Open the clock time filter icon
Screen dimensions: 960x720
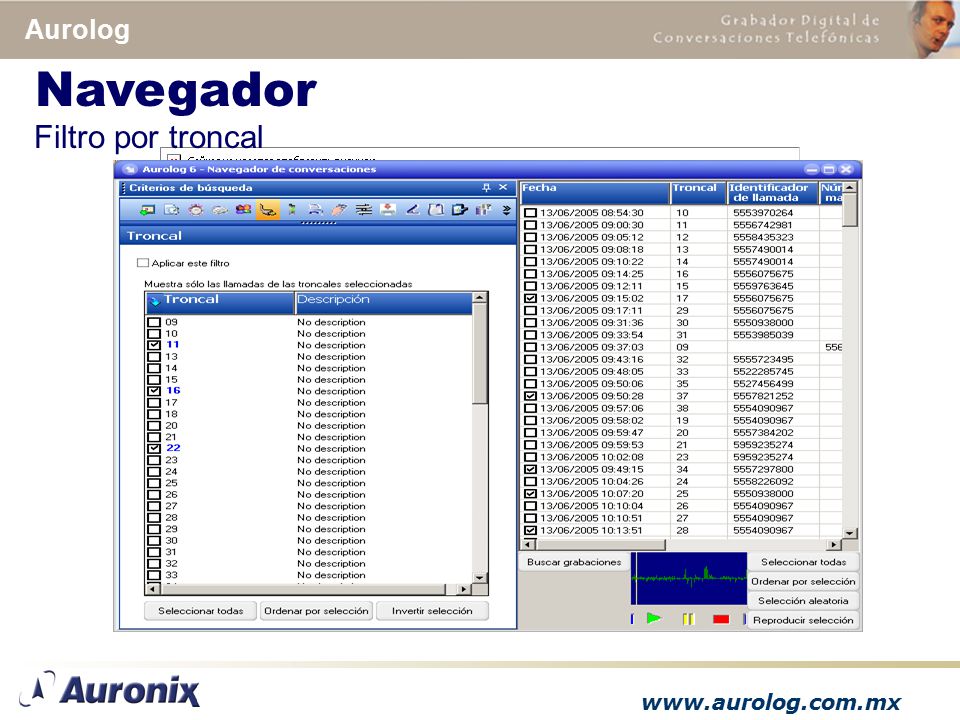pos(196,210)
